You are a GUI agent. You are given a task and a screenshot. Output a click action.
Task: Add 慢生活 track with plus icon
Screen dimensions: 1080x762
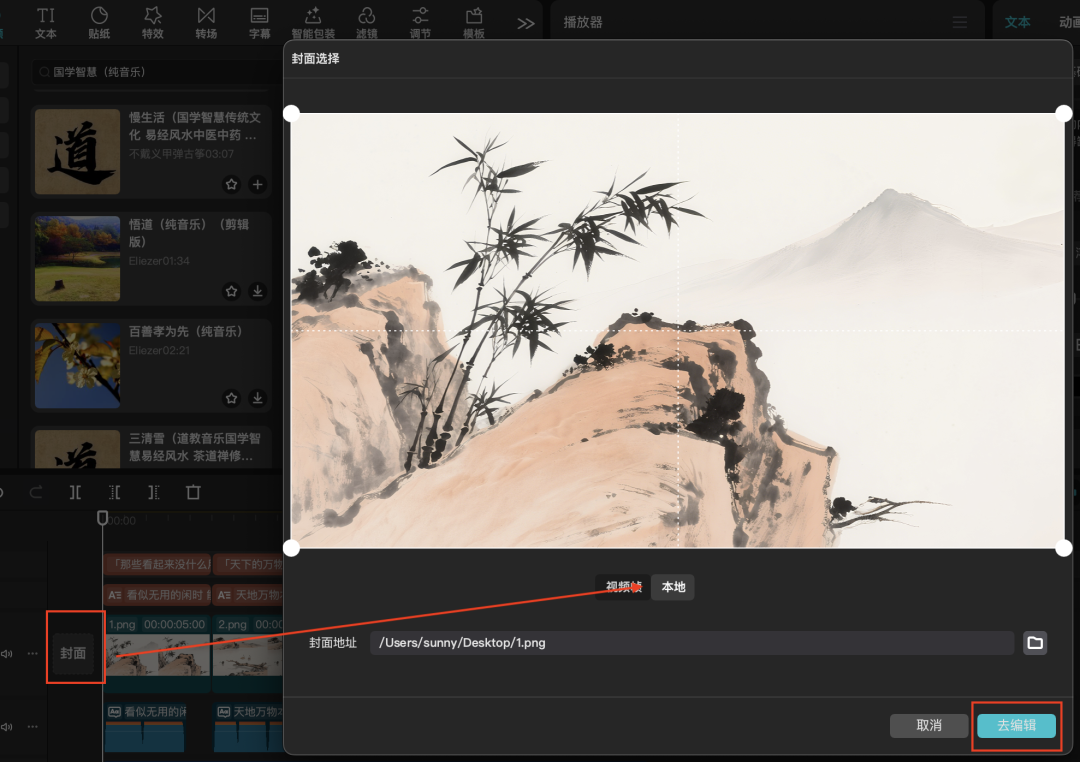pyautogui.click(x=257, y=184)
